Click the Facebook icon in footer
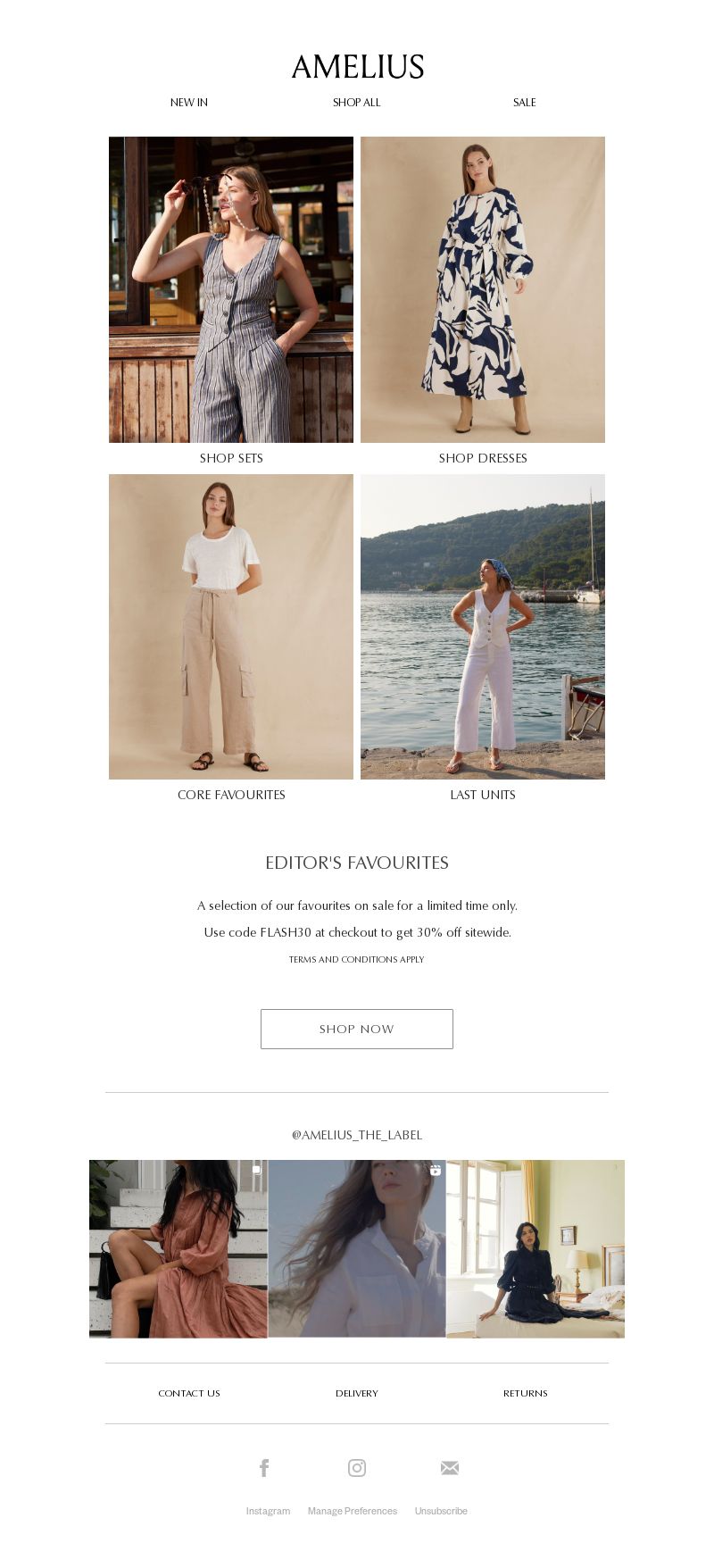Screen dimensions: 714x1568 264,1468
